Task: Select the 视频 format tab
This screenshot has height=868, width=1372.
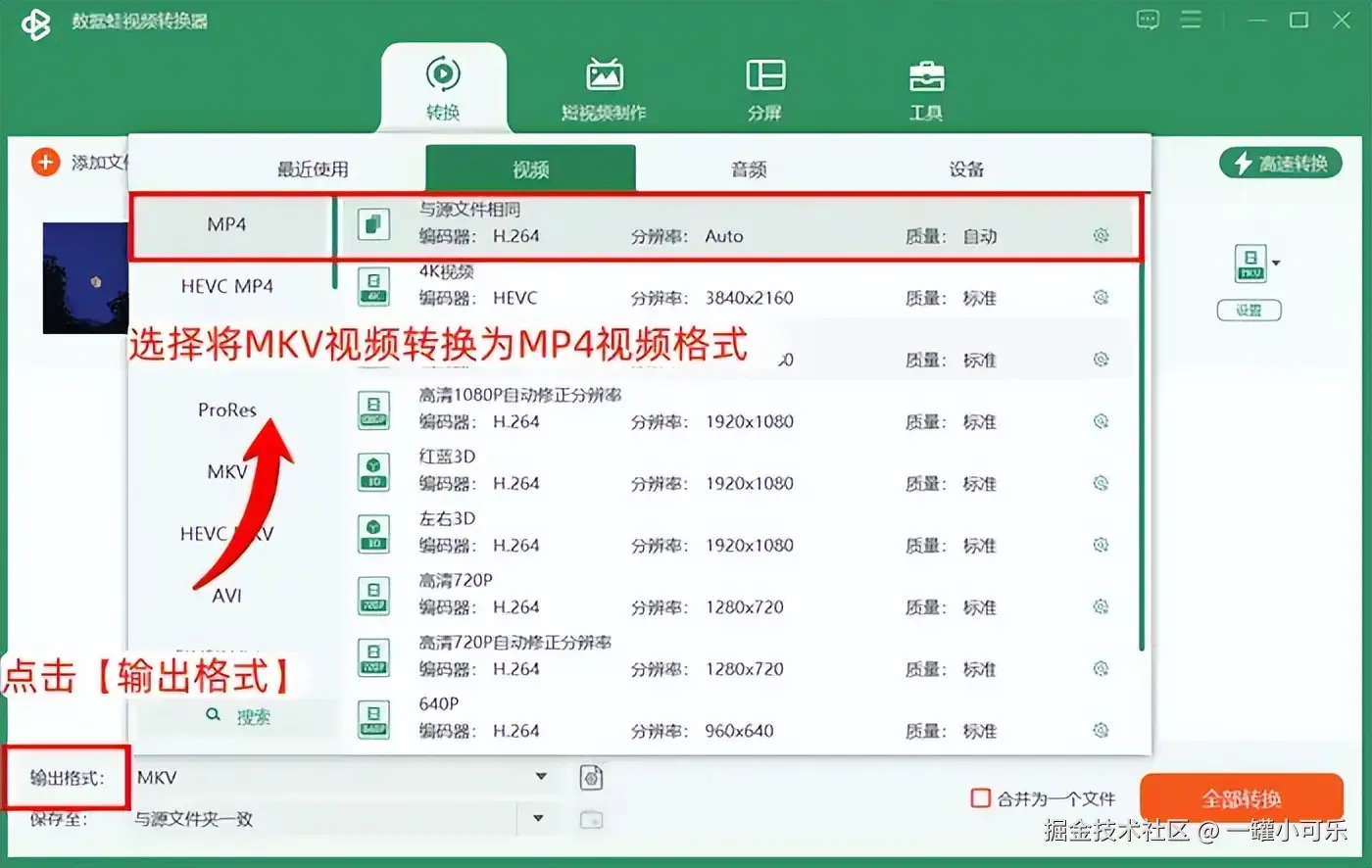Action: [x=530, y=169]
